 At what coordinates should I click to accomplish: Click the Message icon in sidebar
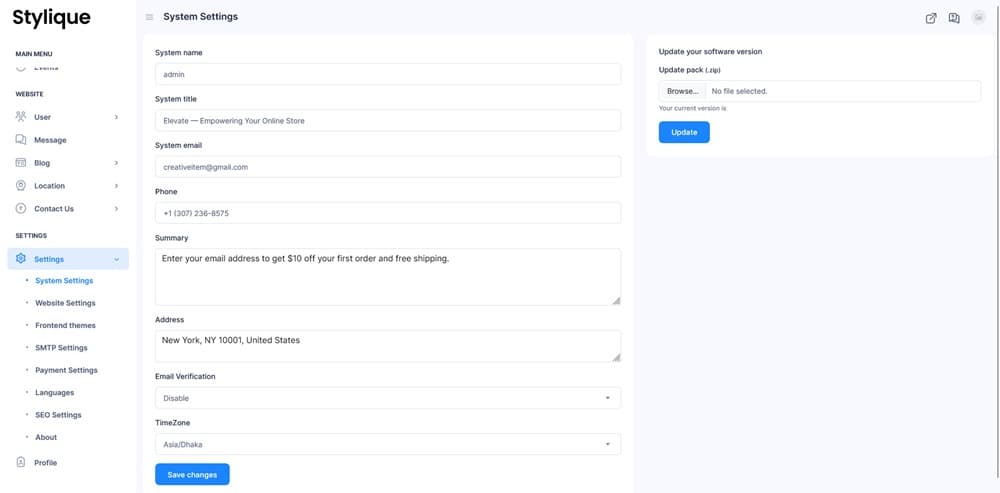21,140
